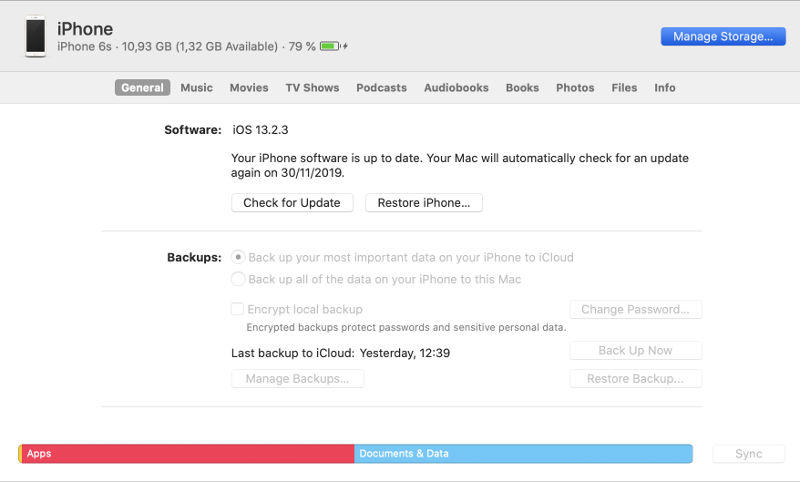Show the Photos tab

pyautogui.click(x=575, y=88)
